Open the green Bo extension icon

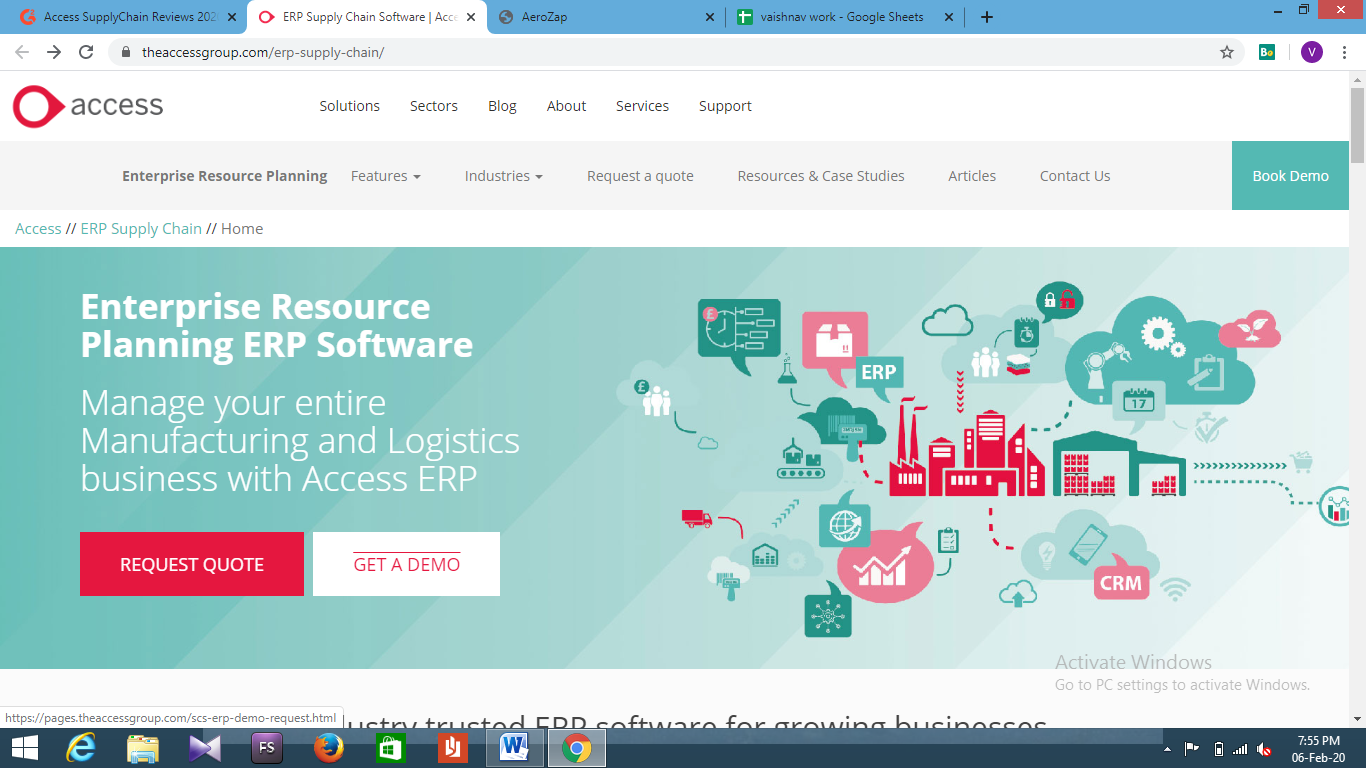click(1267, 52)
